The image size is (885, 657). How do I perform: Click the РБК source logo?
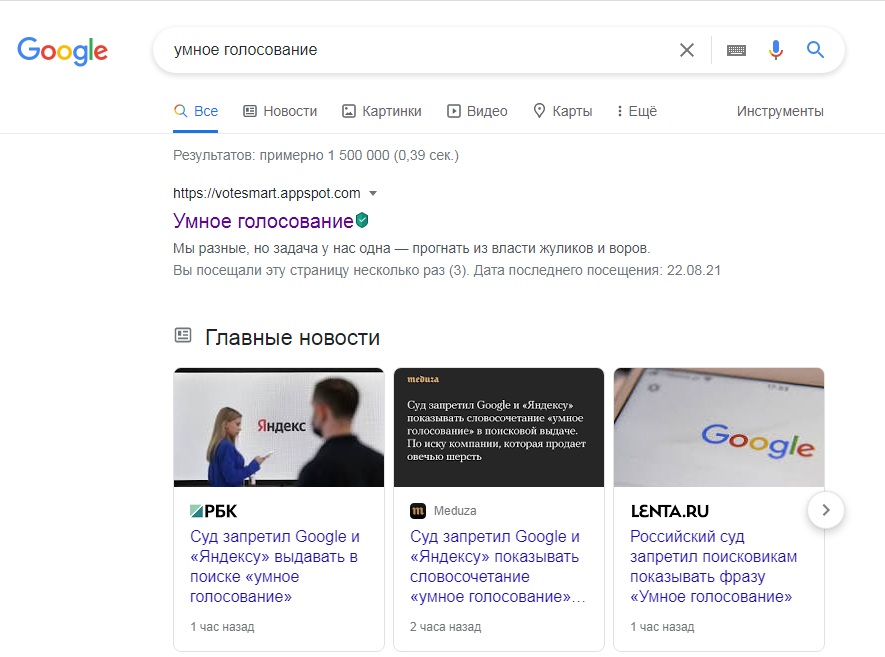(213, 511)
